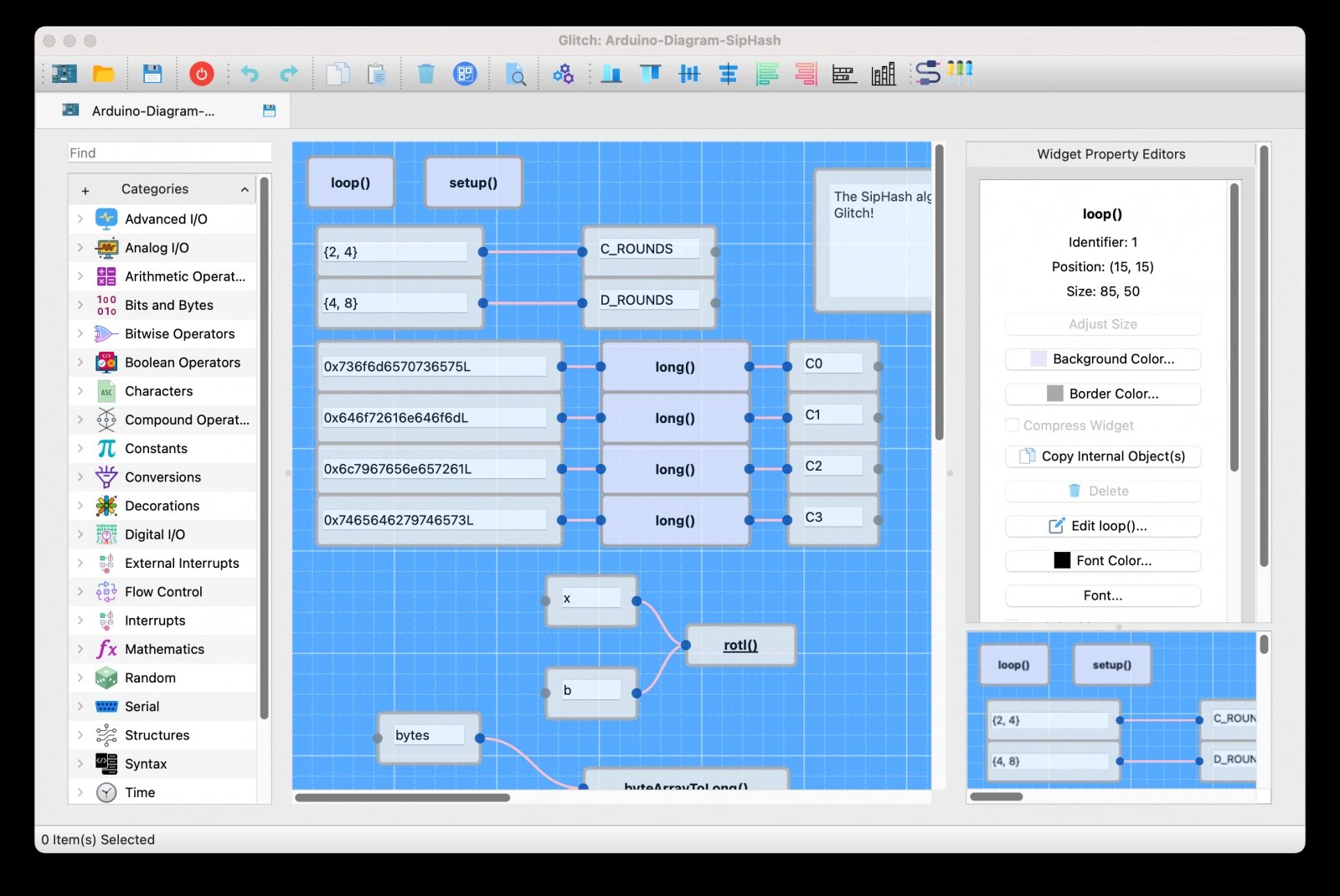This screenshot has height=896, width=1340.
Task: Collapse the Categories header chevron
Action: pos(245,189)
